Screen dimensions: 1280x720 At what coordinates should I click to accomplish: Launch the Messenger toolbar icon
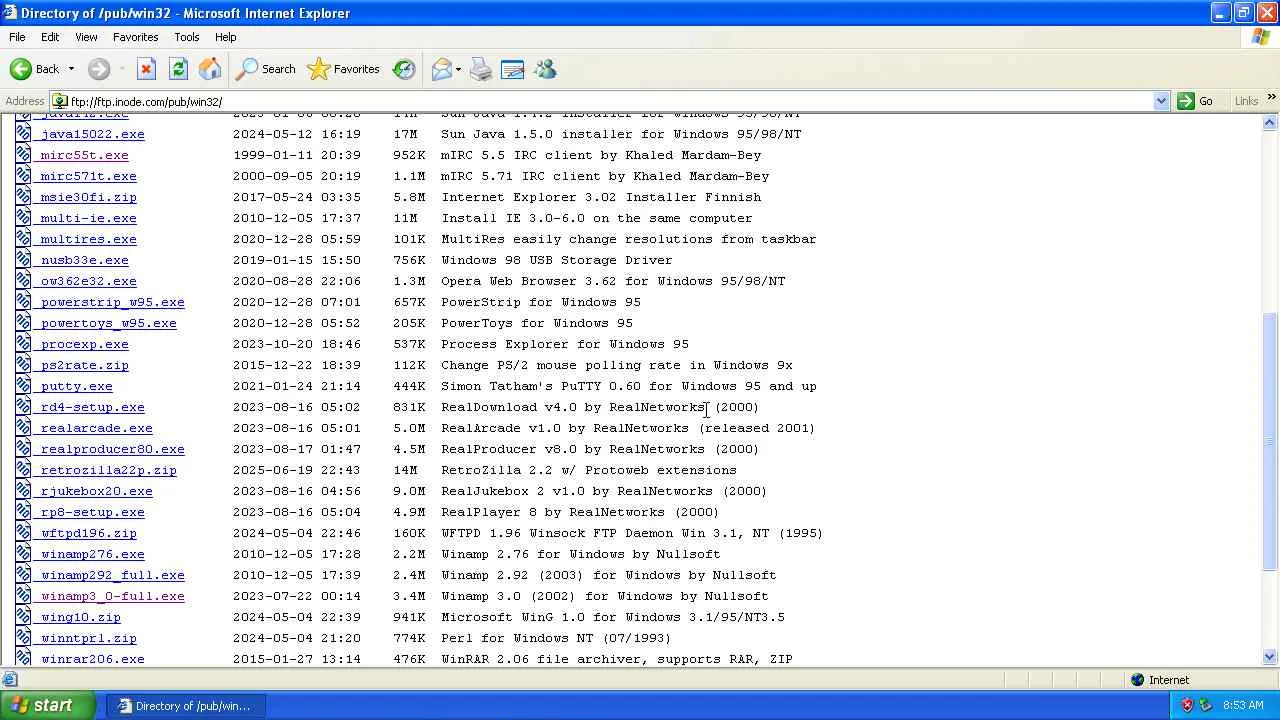tap(545, 69)
